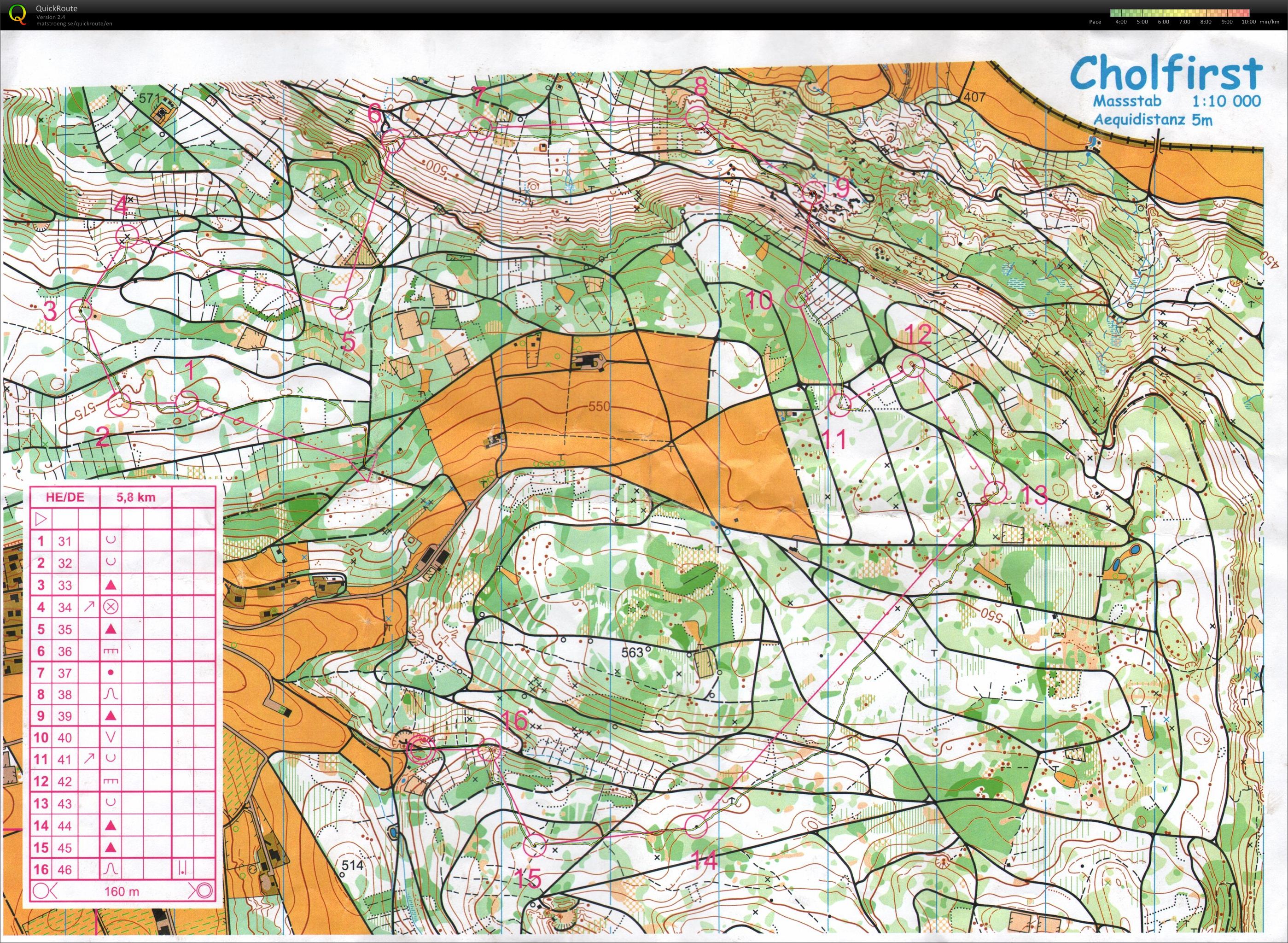The height and width of the screenshot is (943, 1288).
Task: Click the V pit symbol in row 40
Action: [x=111, y=738]
